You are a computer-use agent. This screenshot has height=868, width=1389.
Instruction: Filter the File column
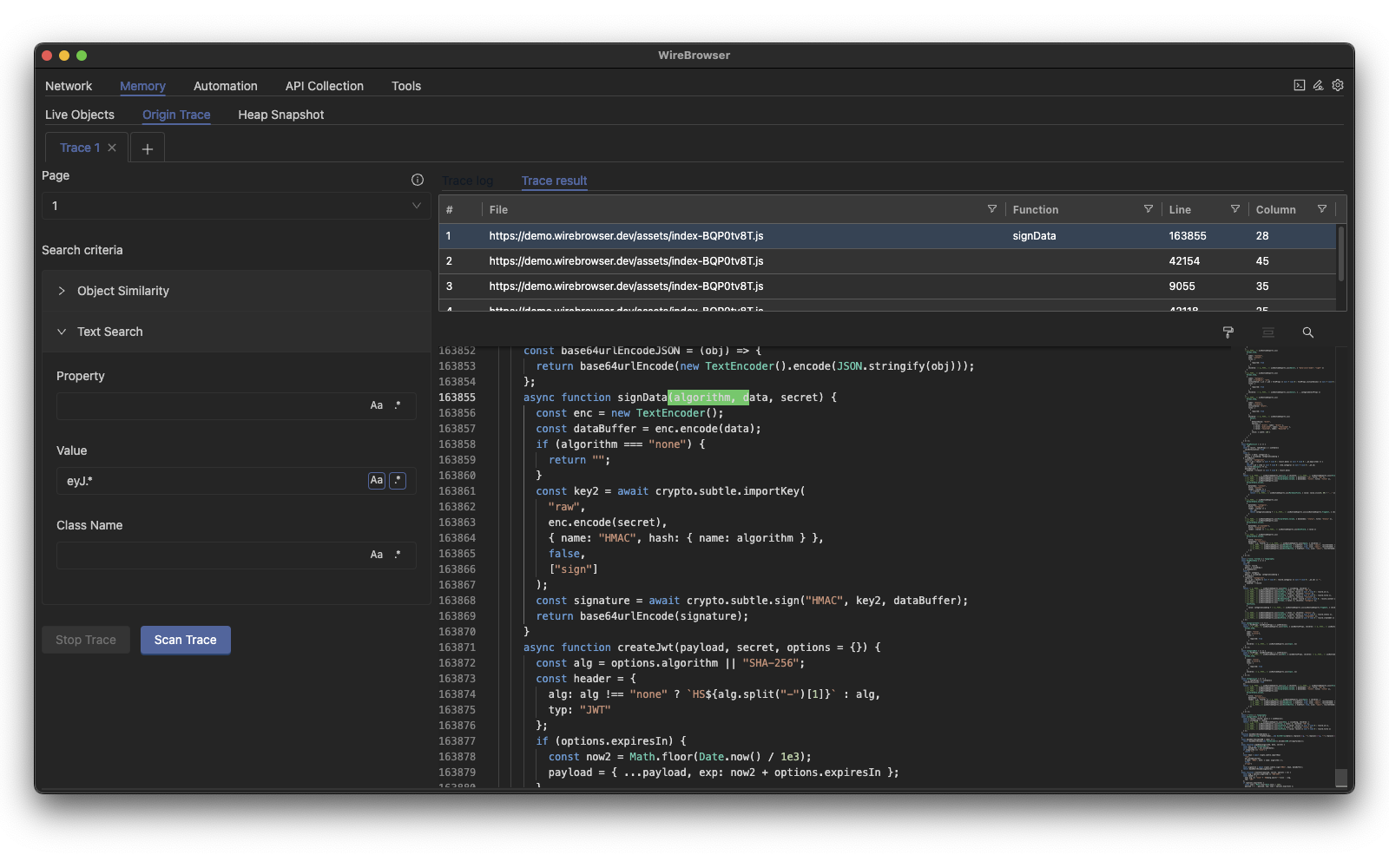[991, 209]
